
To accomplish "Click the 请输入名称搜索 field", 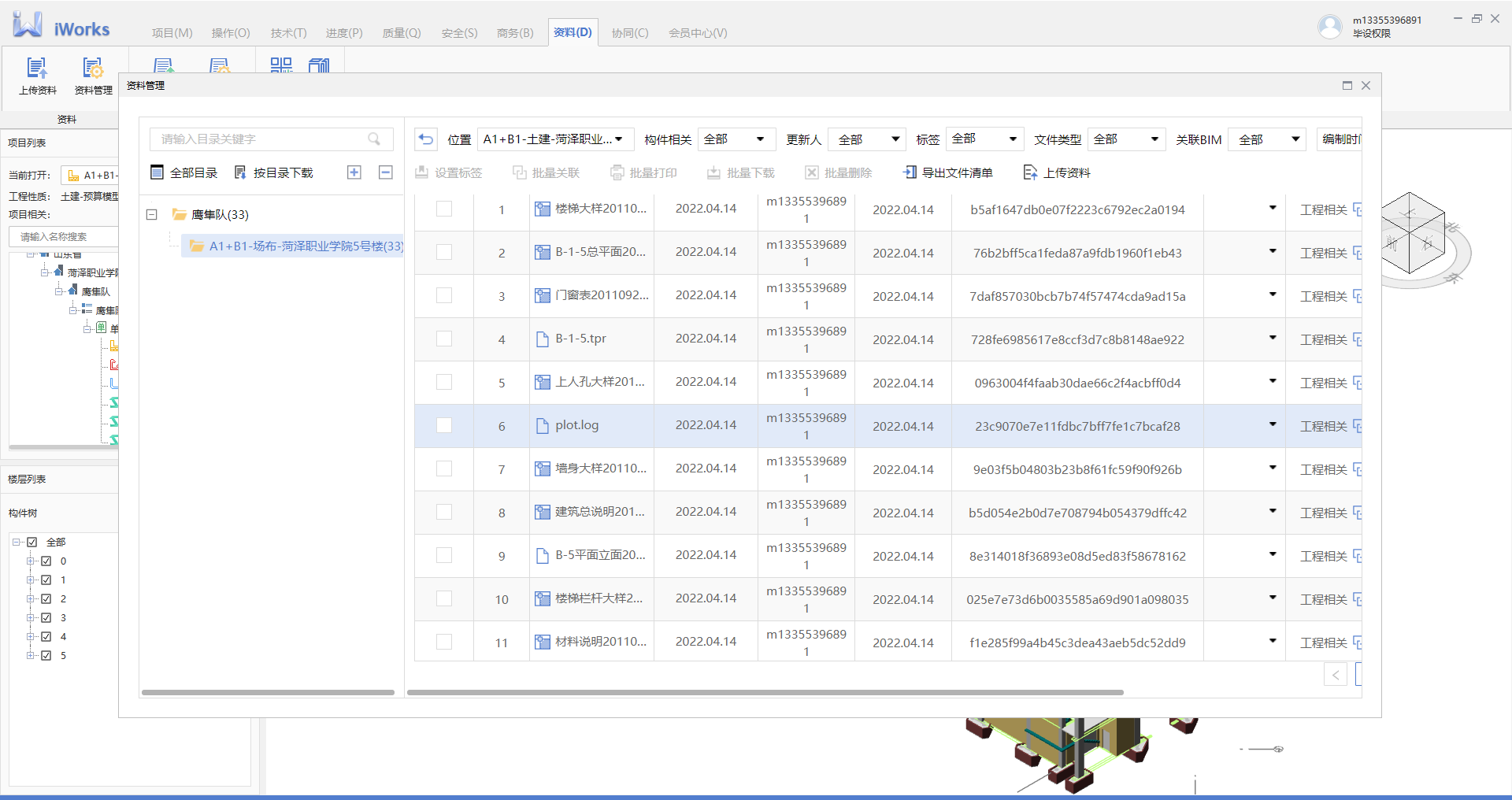I will tap(64, 236).
